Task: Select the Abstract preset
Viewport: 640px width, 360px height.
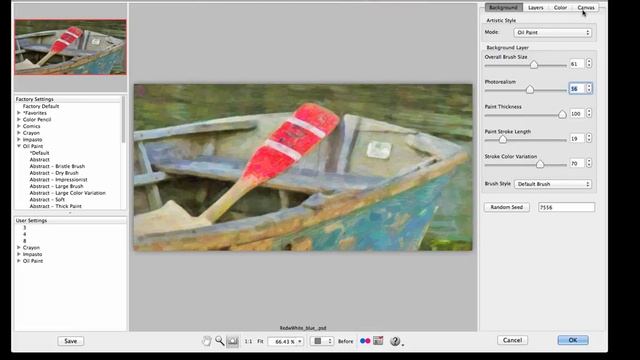Action: coord(40,160)
